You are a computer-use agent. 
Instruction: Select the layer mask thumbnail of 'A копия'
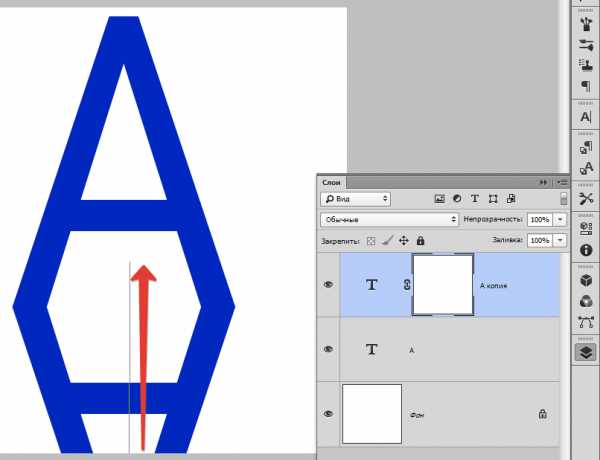click(x=443, y=285)
